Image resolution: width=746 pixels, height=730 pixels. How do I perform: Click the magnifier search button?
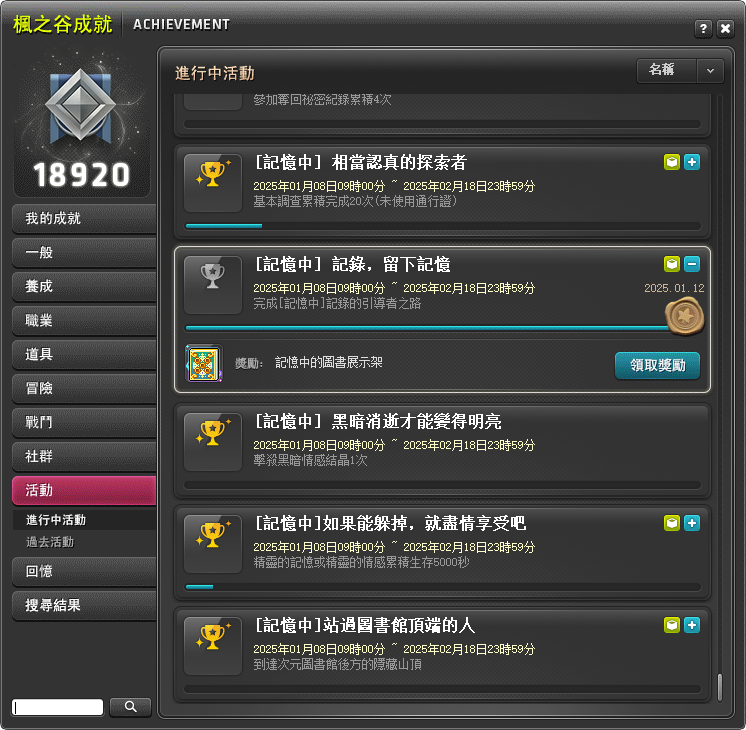(x=130, y=707)
